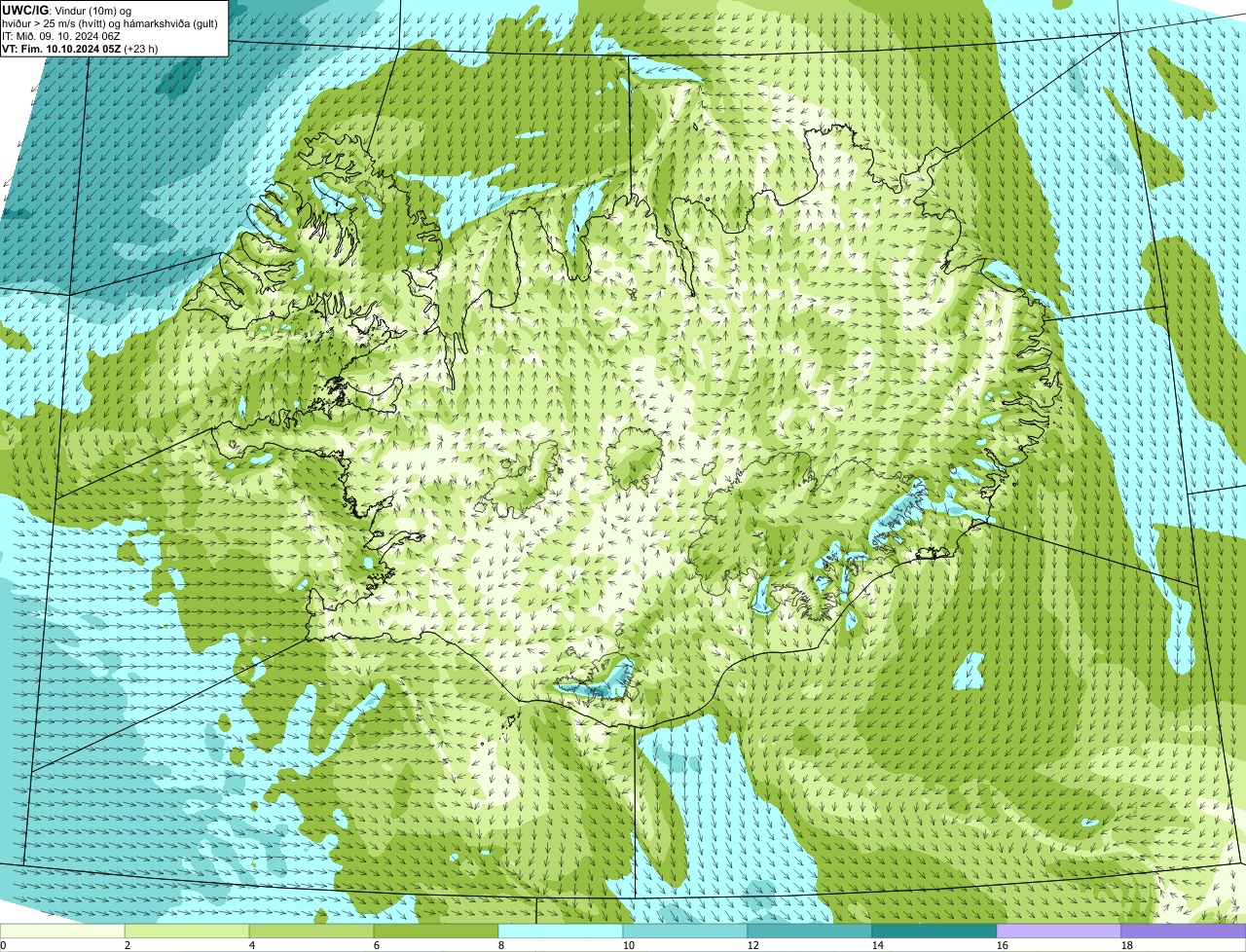Click the '14' label on the color scale
Screen dimensions: 1246x952
point(878,945)
